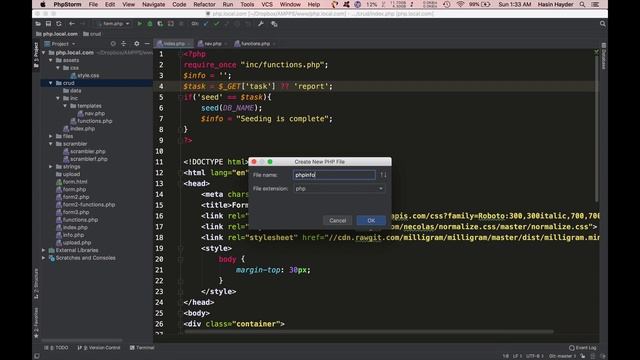Open the File extension dropdown
Viewport: 640px width, 360px height.
coord(339,189)
